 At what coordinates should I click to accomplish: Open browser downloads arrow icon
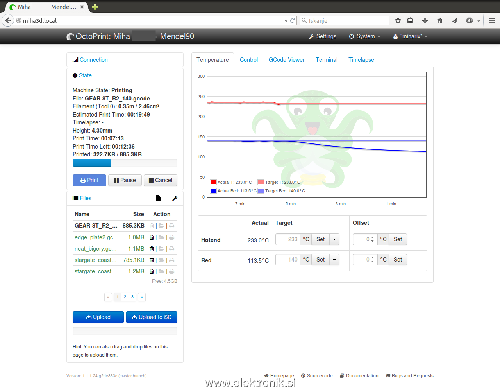point(425,21)
